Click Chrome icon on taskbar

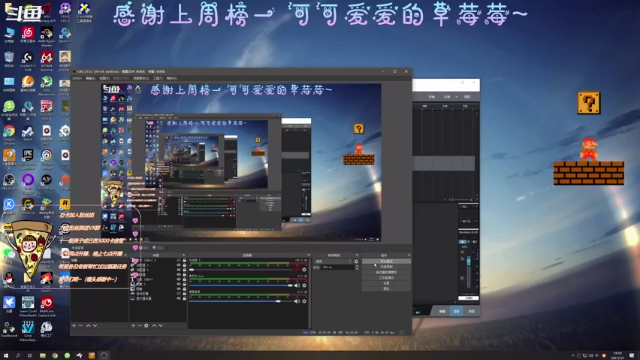55,356
